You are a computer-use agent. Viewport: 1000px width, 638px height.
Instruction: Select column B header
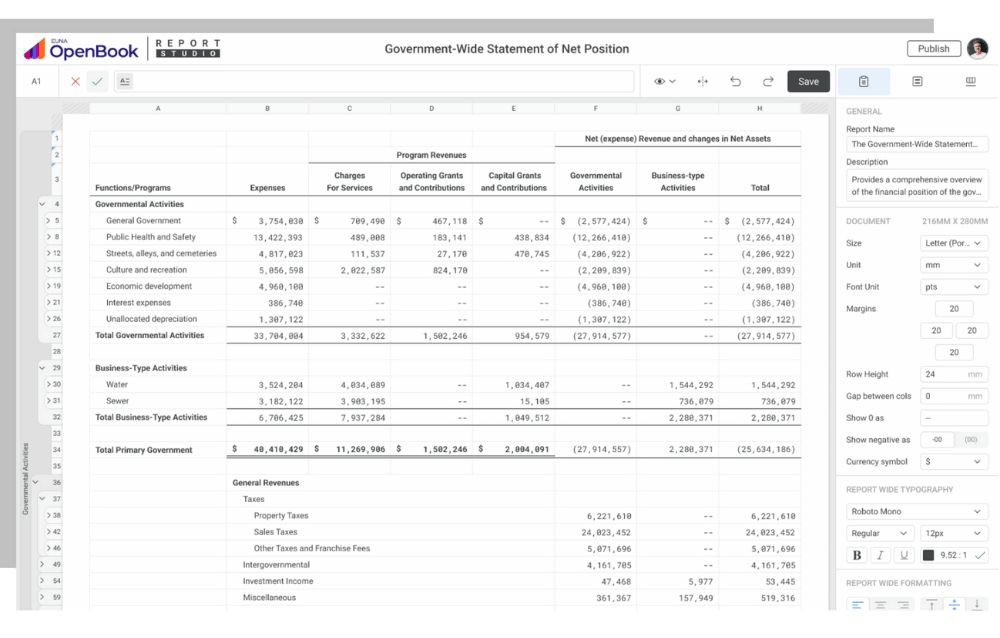click(267, 108)
